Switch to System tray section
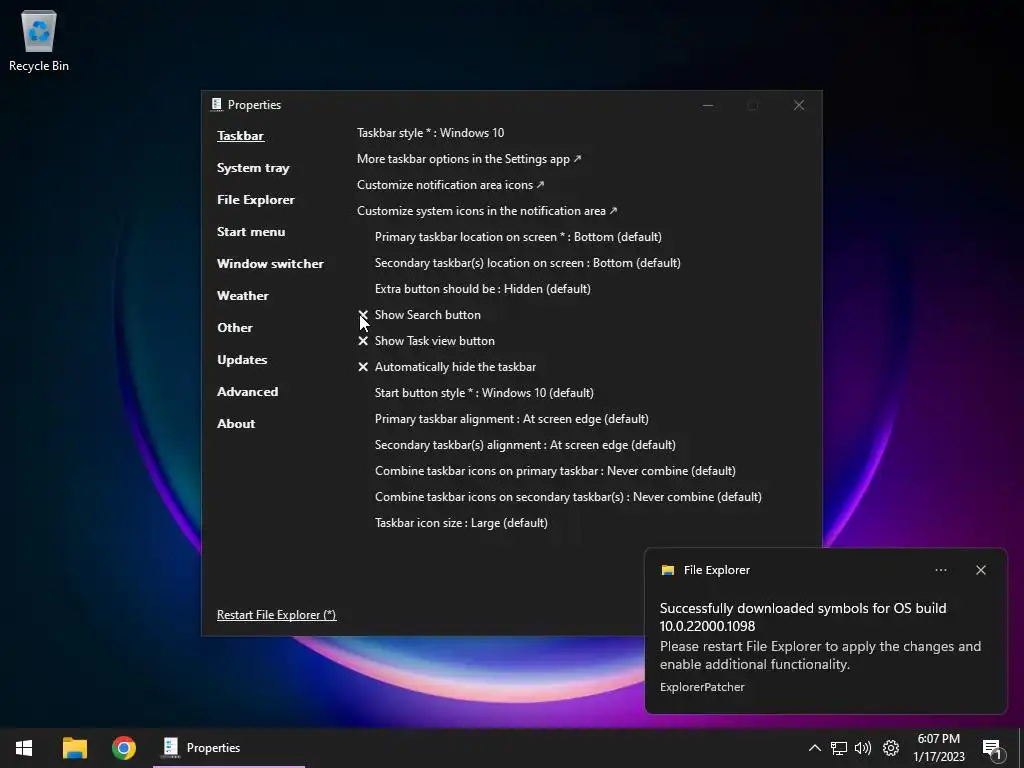1024x768 pixels. pyautogui.click(x=253, y=168)
